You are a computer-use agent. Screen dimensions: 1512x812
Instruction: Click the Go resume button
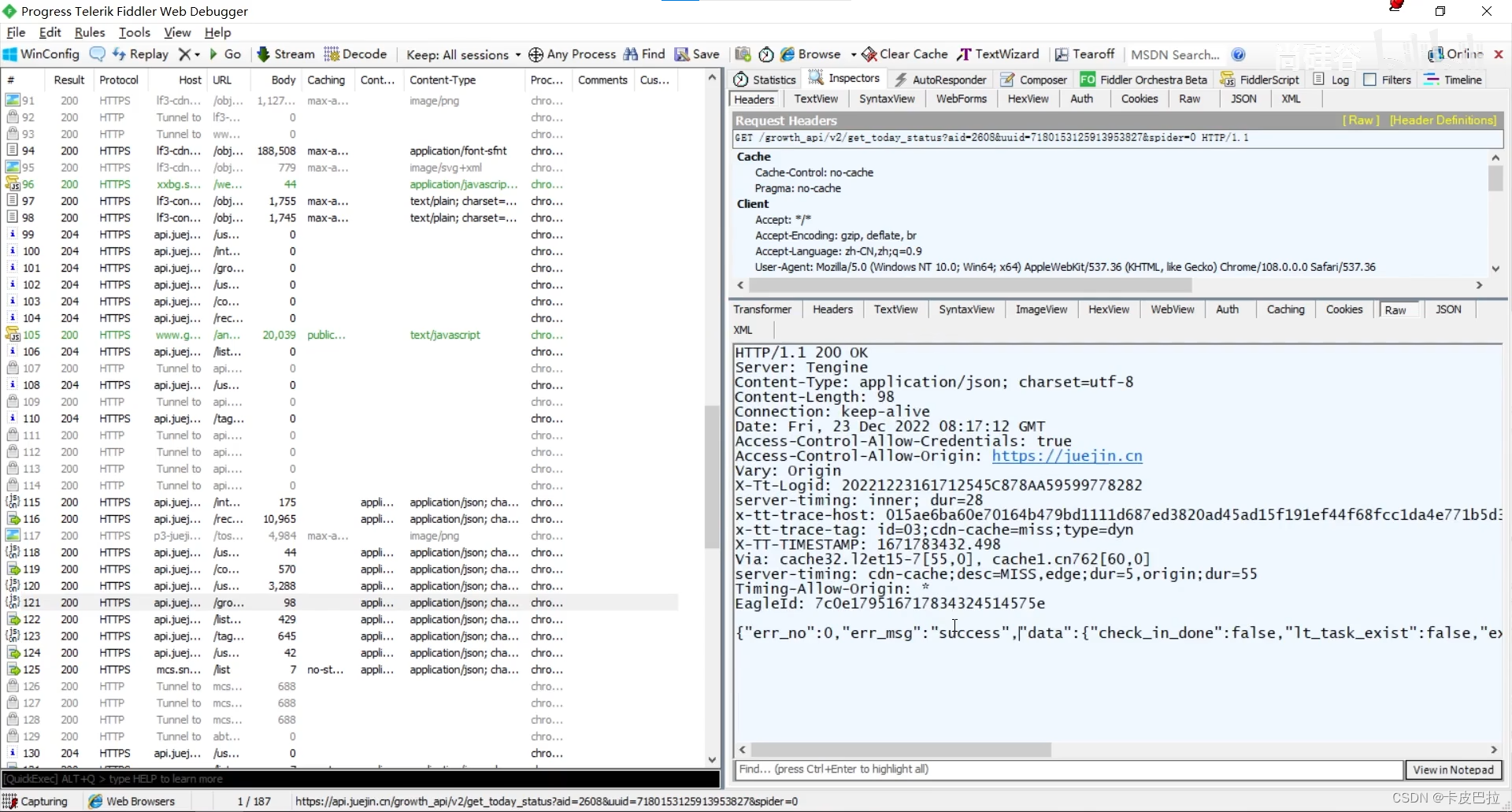225,54
